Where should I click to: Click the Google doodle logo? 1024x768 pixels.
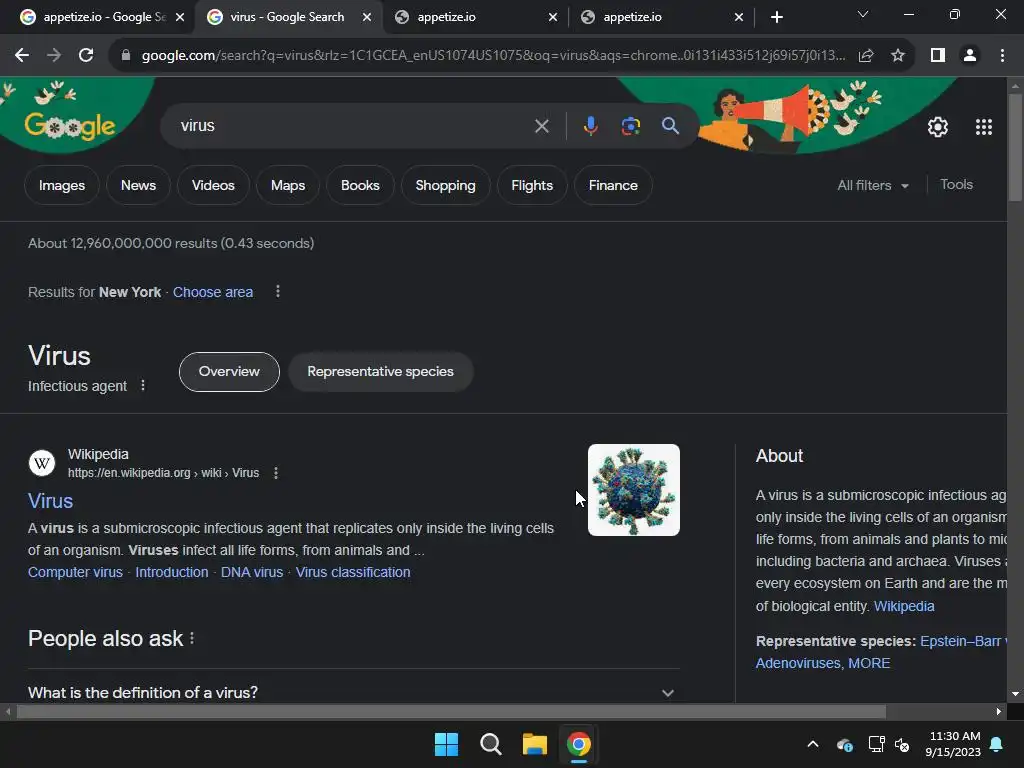(70, 124)
